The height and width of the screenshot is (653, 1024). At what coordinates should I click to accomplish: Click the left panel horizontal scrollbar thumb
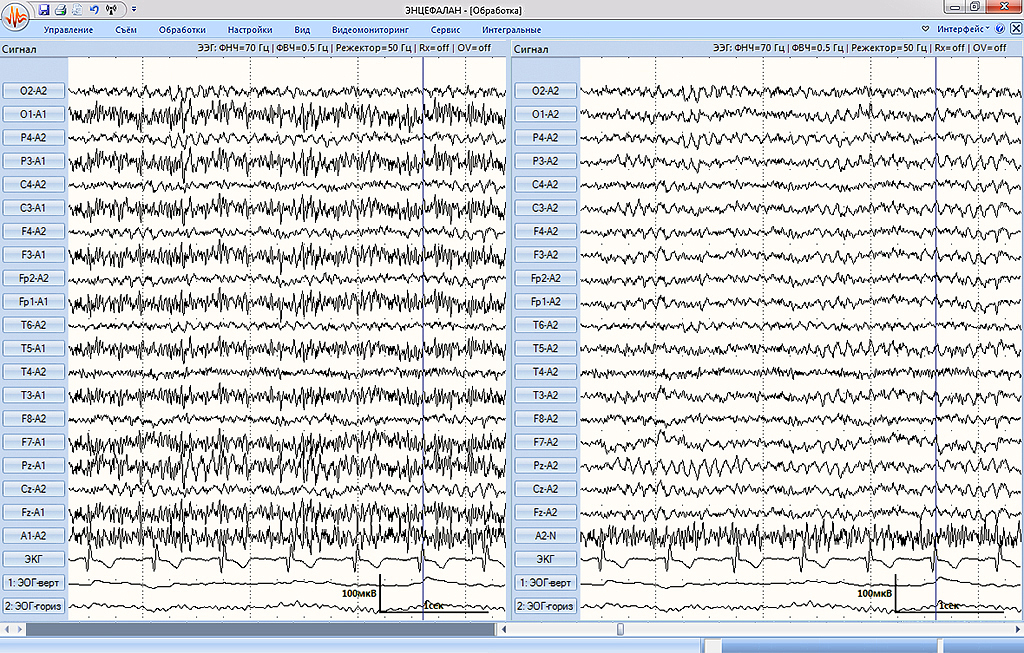pos(261,629)
